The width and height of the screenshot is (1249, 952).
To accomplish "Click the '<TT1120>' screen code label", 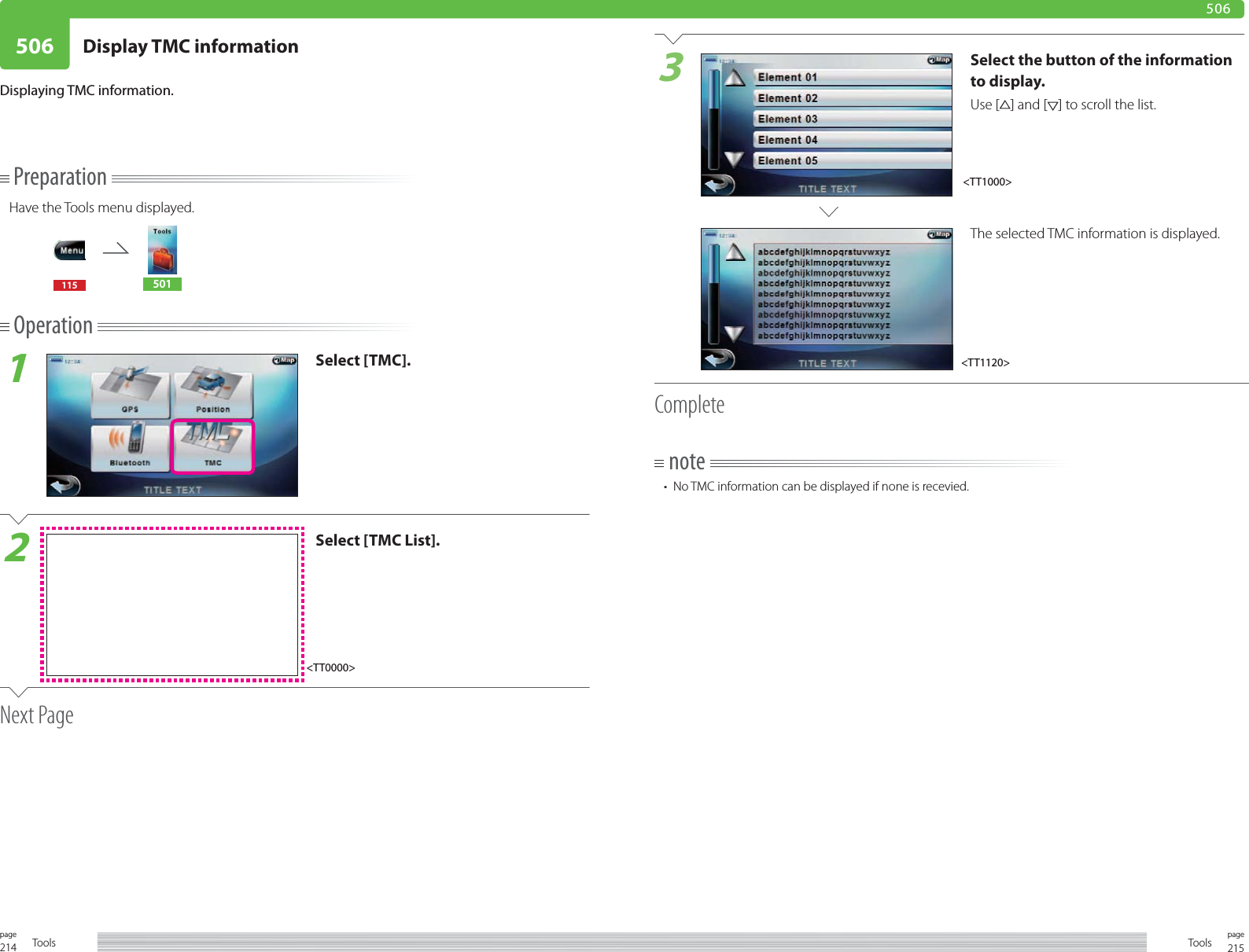I will point(986,362).
